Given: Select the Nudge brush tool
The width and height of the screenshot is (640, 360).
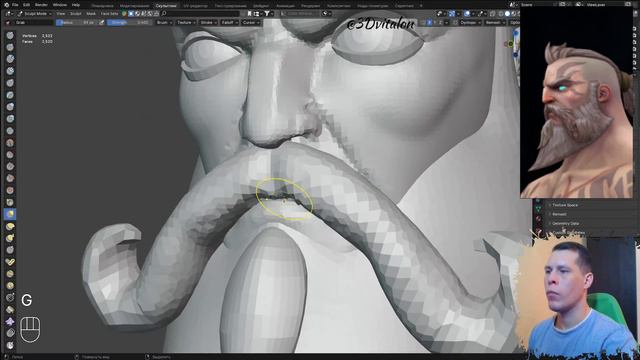Looking at the screenshot, I should click(x=10, y=274).
